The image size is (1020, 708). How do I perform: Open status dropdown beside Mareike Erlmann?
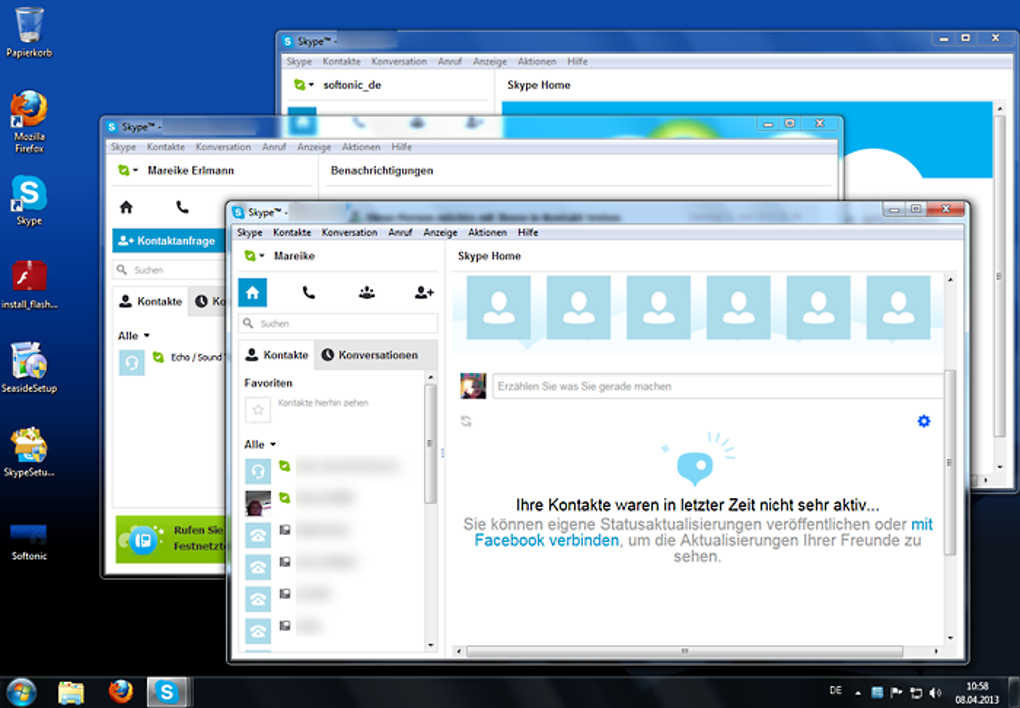click(x=124, y=171)
